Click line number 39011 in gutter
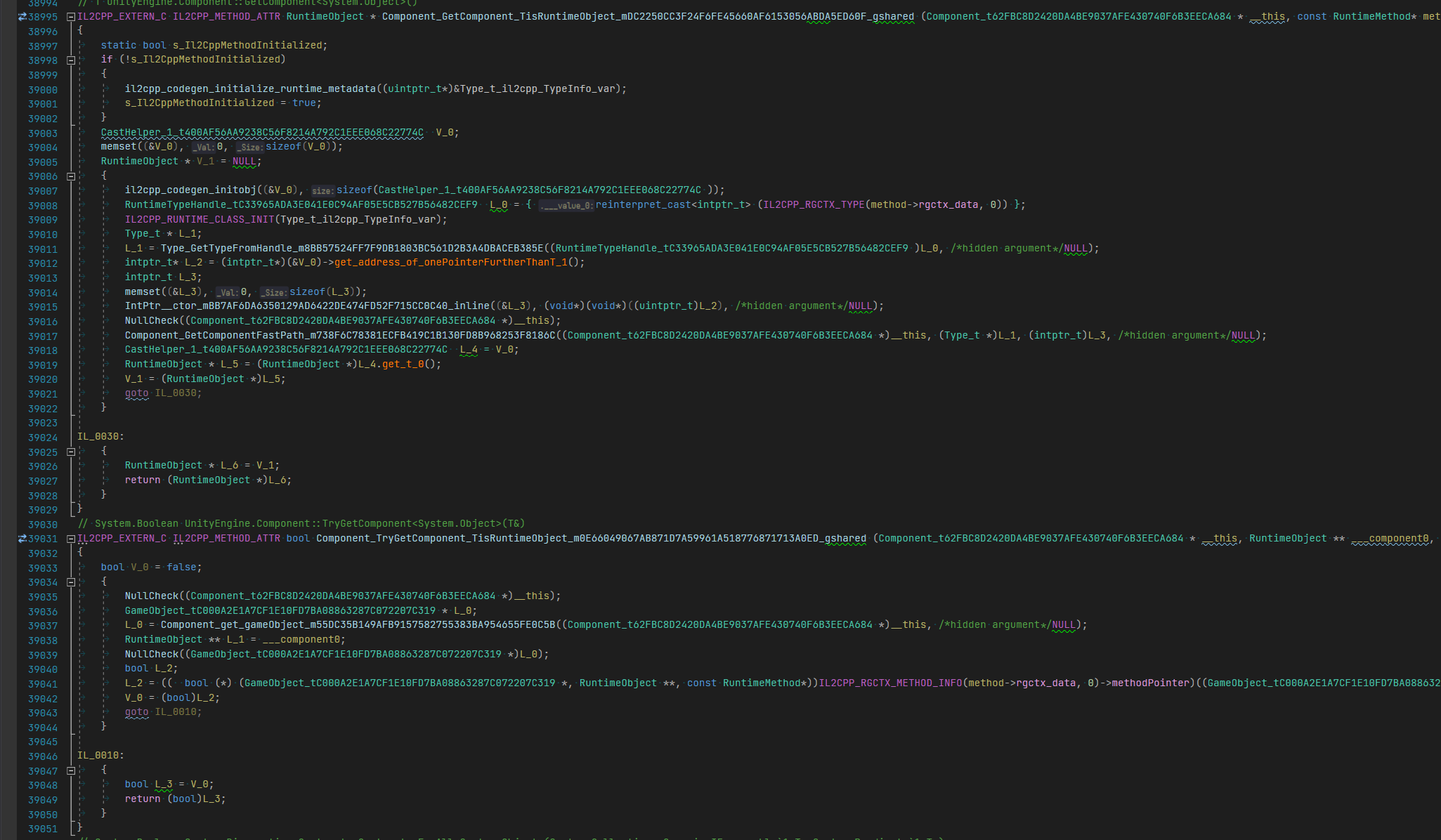The height and width of the screenshot is (840, 1441). coord(43,249)
